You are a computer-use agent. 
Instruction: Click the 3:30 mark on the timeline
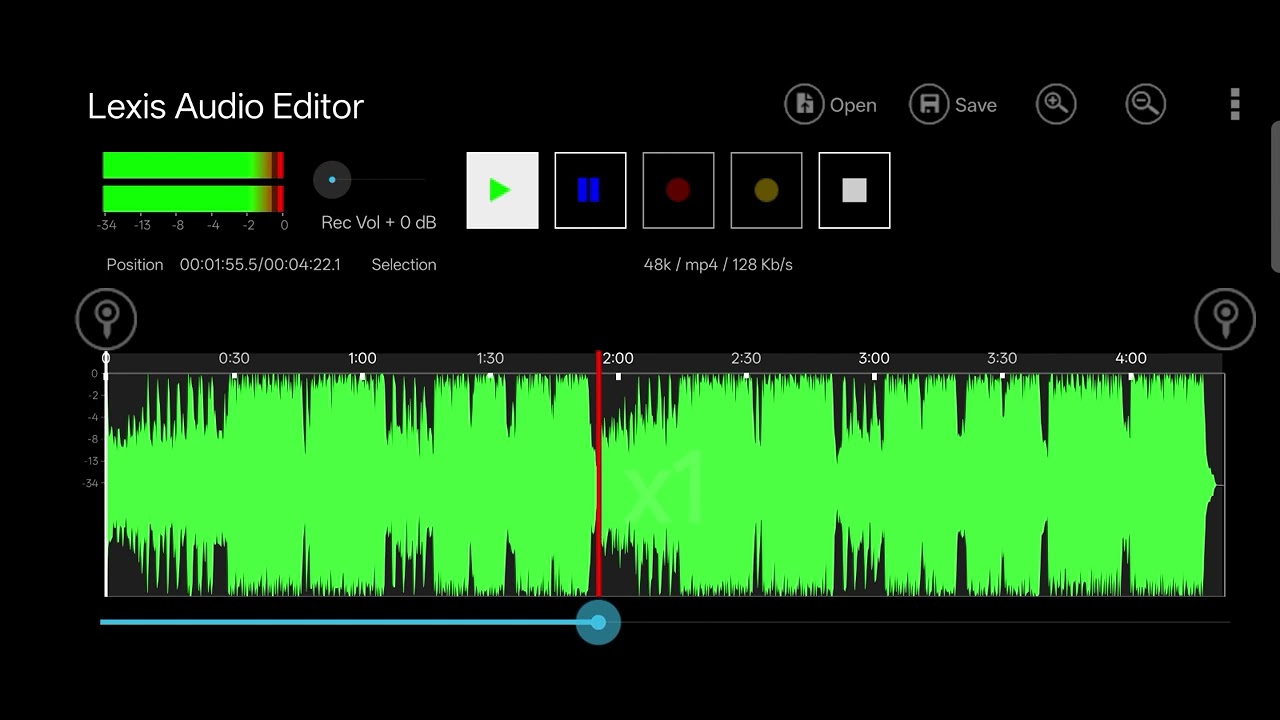click(x=1002, y=358)
